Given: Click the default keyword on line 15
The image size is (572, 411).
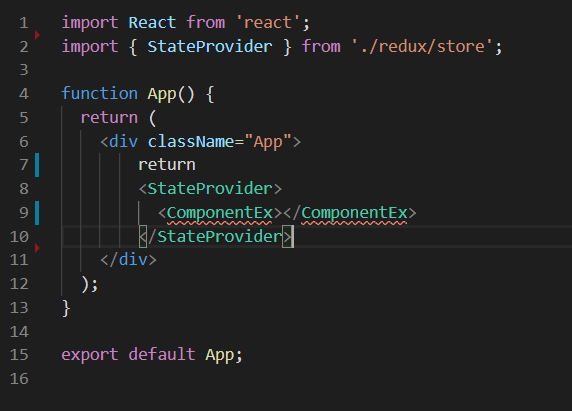Looking at the screenshot, I should pyautogui.click(x=162, y=354).
